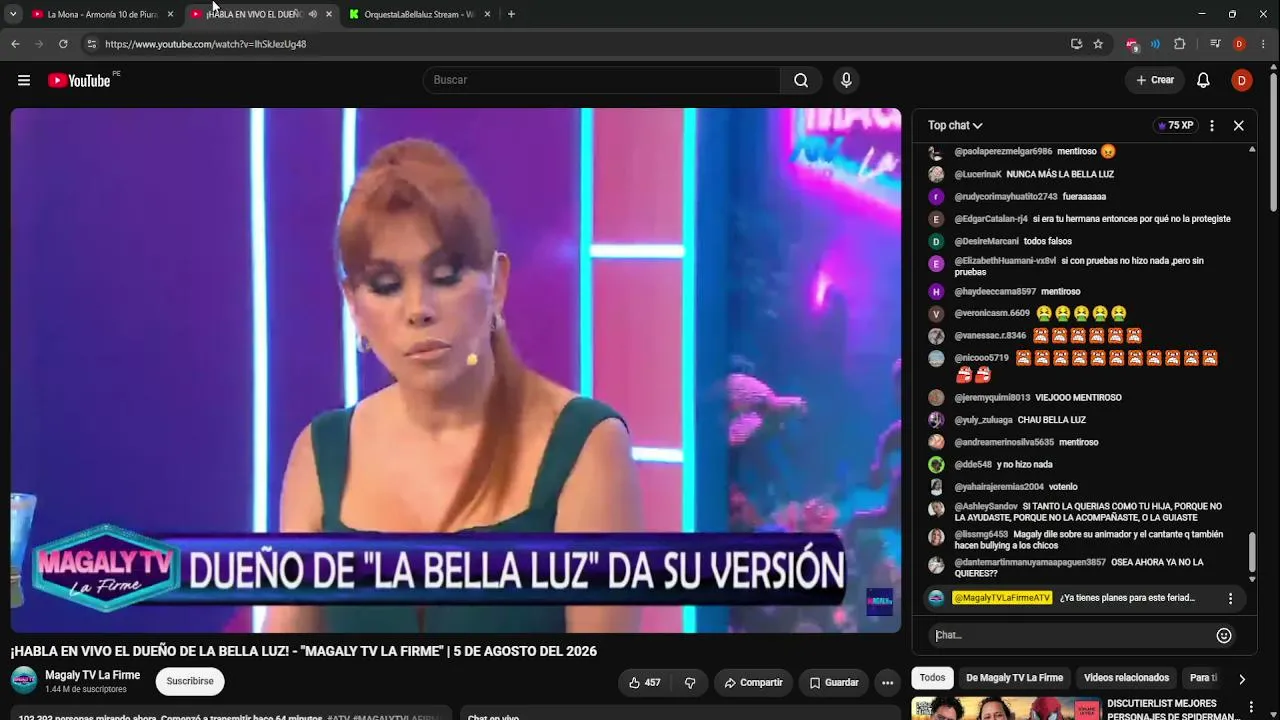Open the red extension with badge

(1132, 45)
